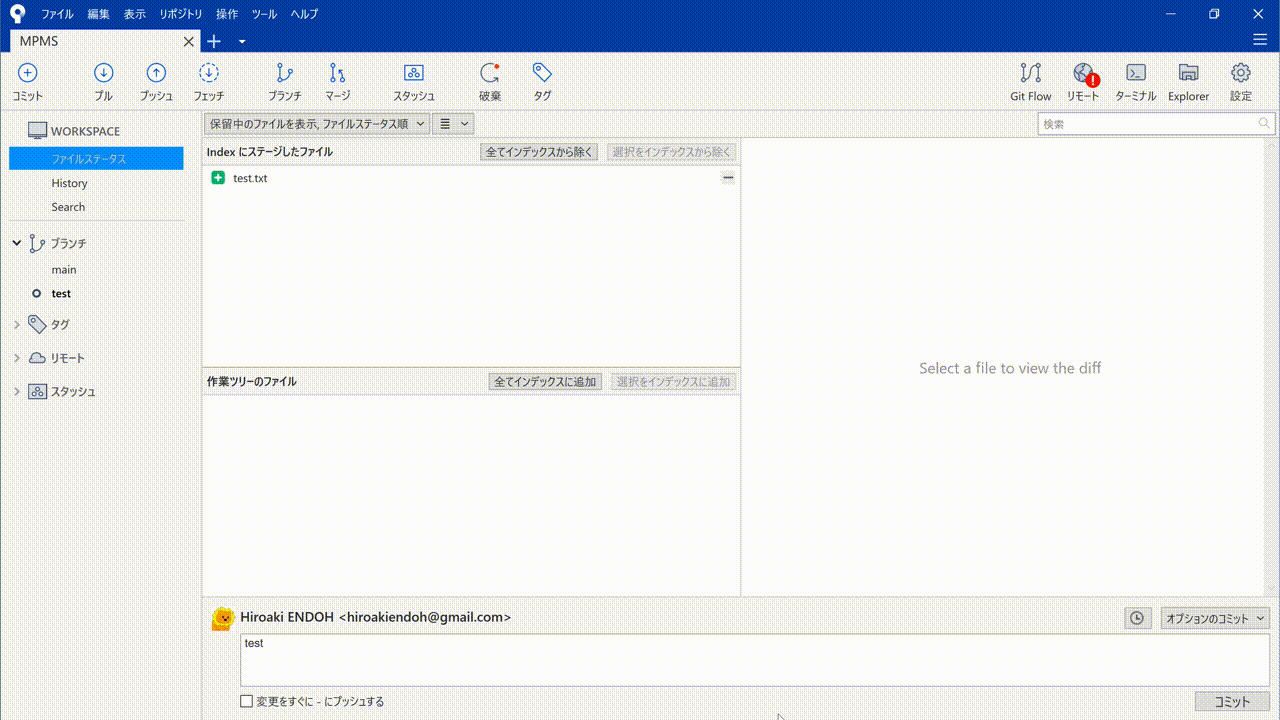This screenshot has width=1280, height=720.
Task: Unstage test.txt using its minus button
Action: click(x=728, y=178)
